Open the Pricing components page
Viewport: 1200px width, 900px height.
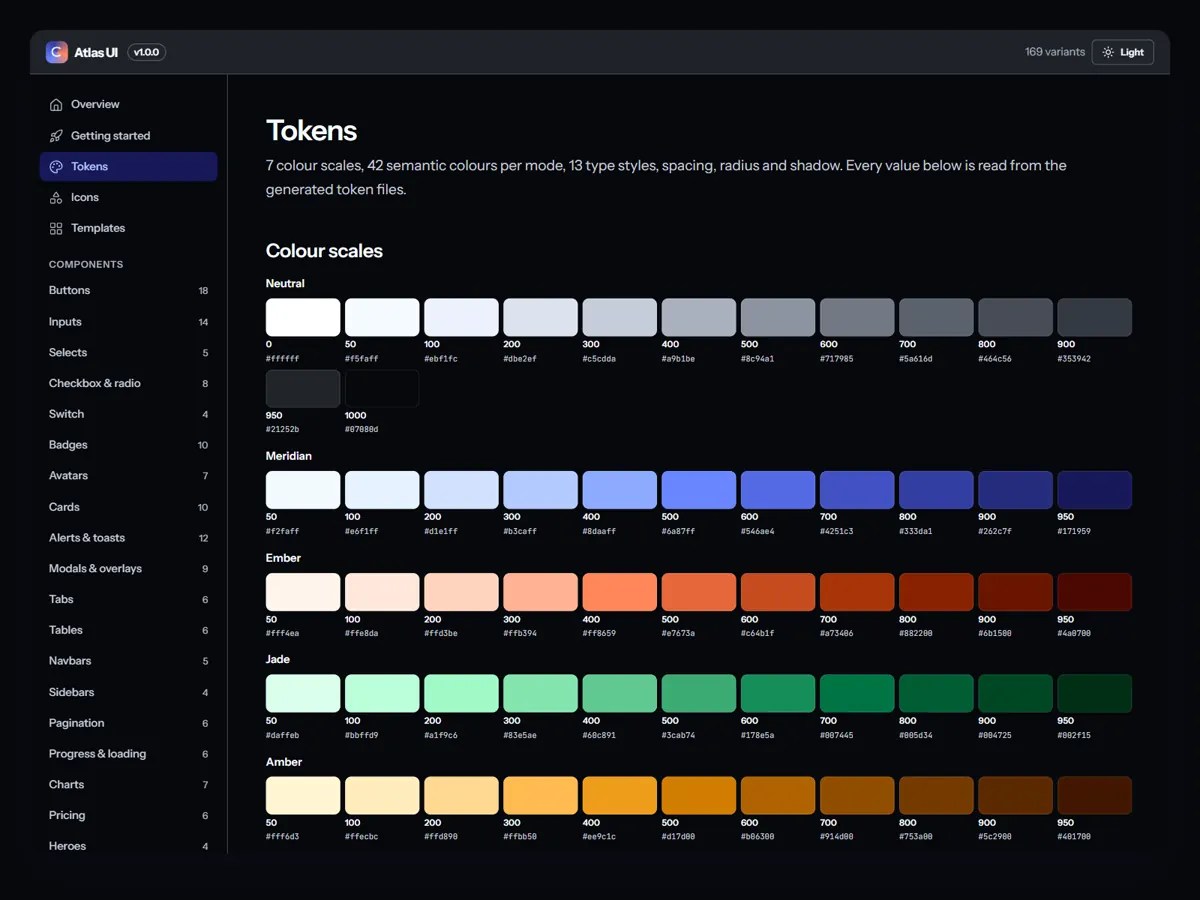[x=128, y=815]
